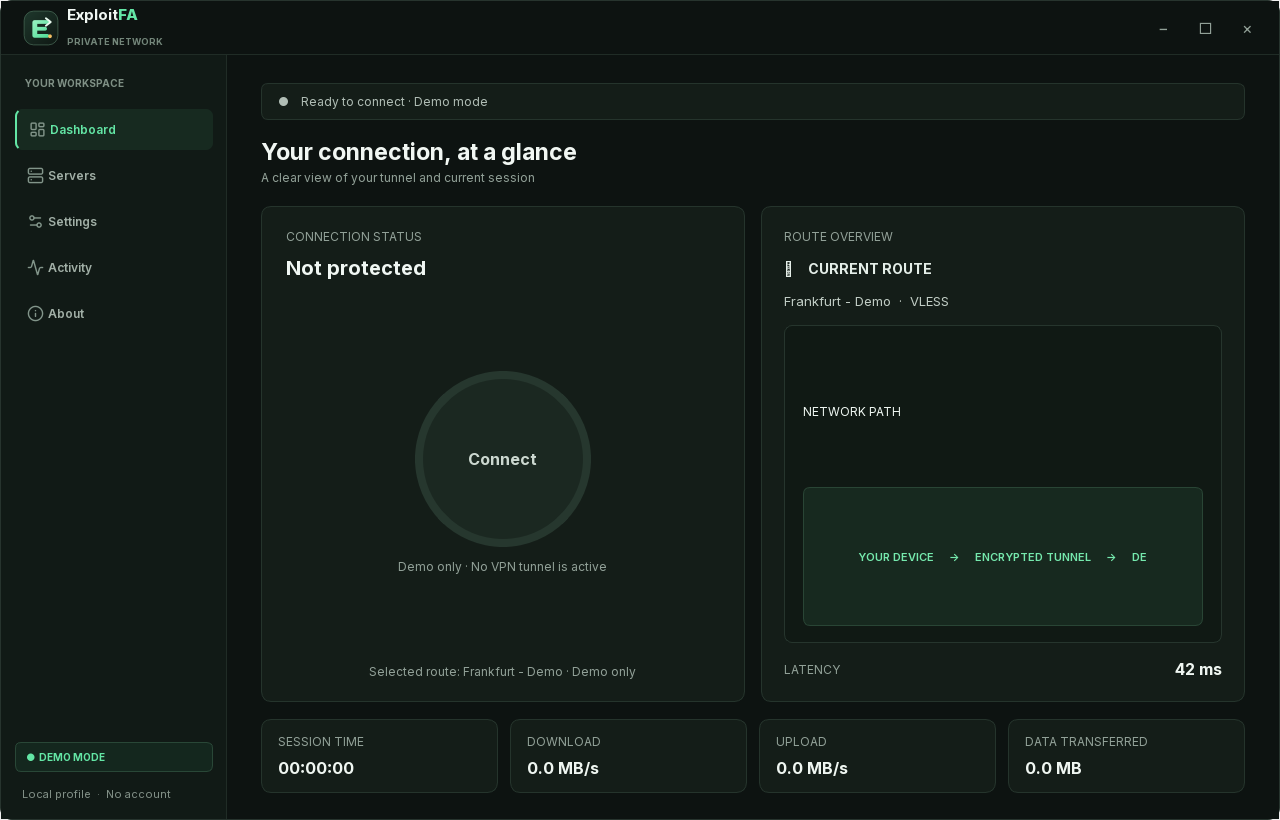Click the arrow after YOUR DEVICE
The height and width of the screenshot is (820, 1280).
(x=954, y=557)
